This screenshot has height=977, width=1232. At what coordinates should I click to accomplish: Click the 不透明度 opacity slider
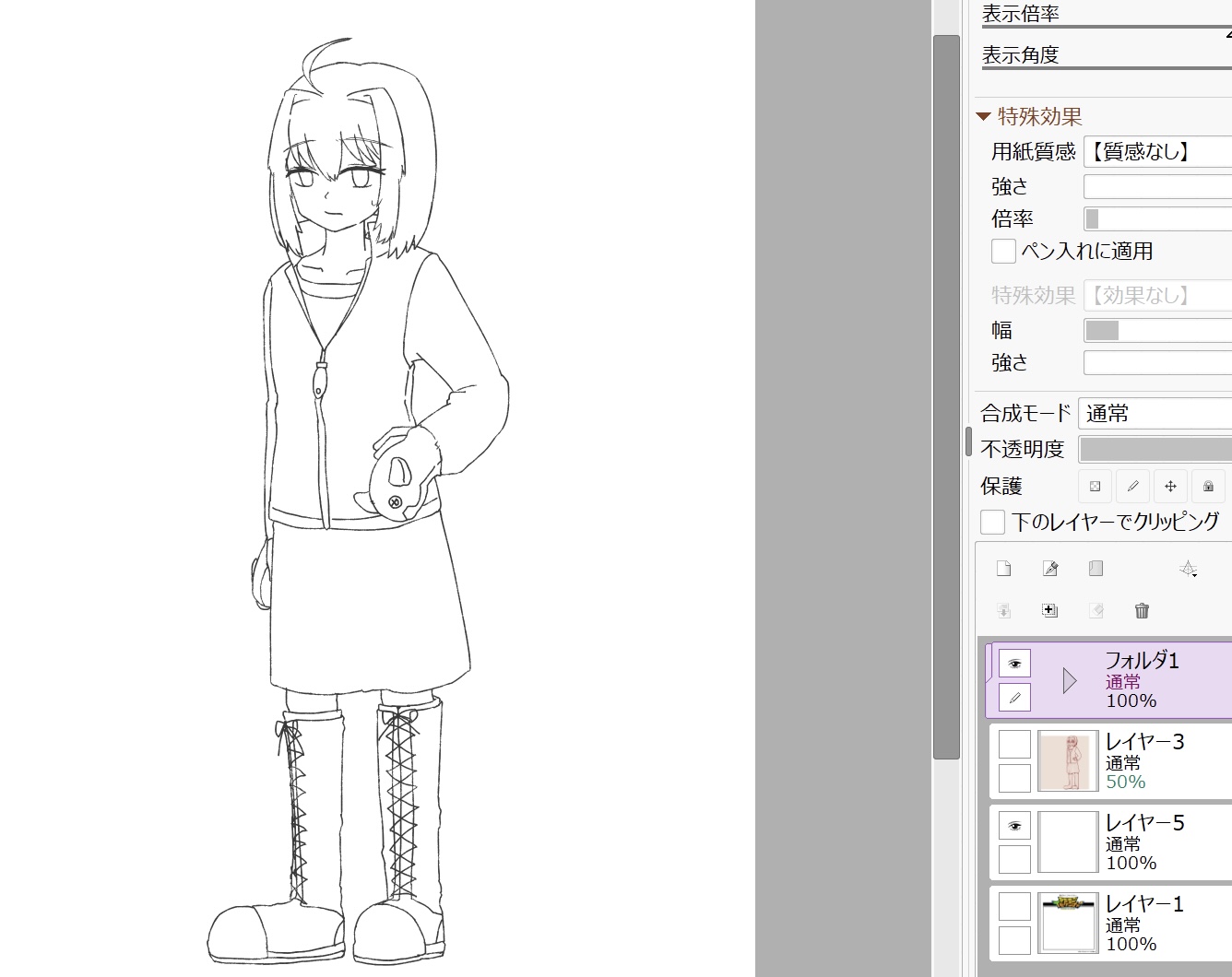(x=1155, y=449)
